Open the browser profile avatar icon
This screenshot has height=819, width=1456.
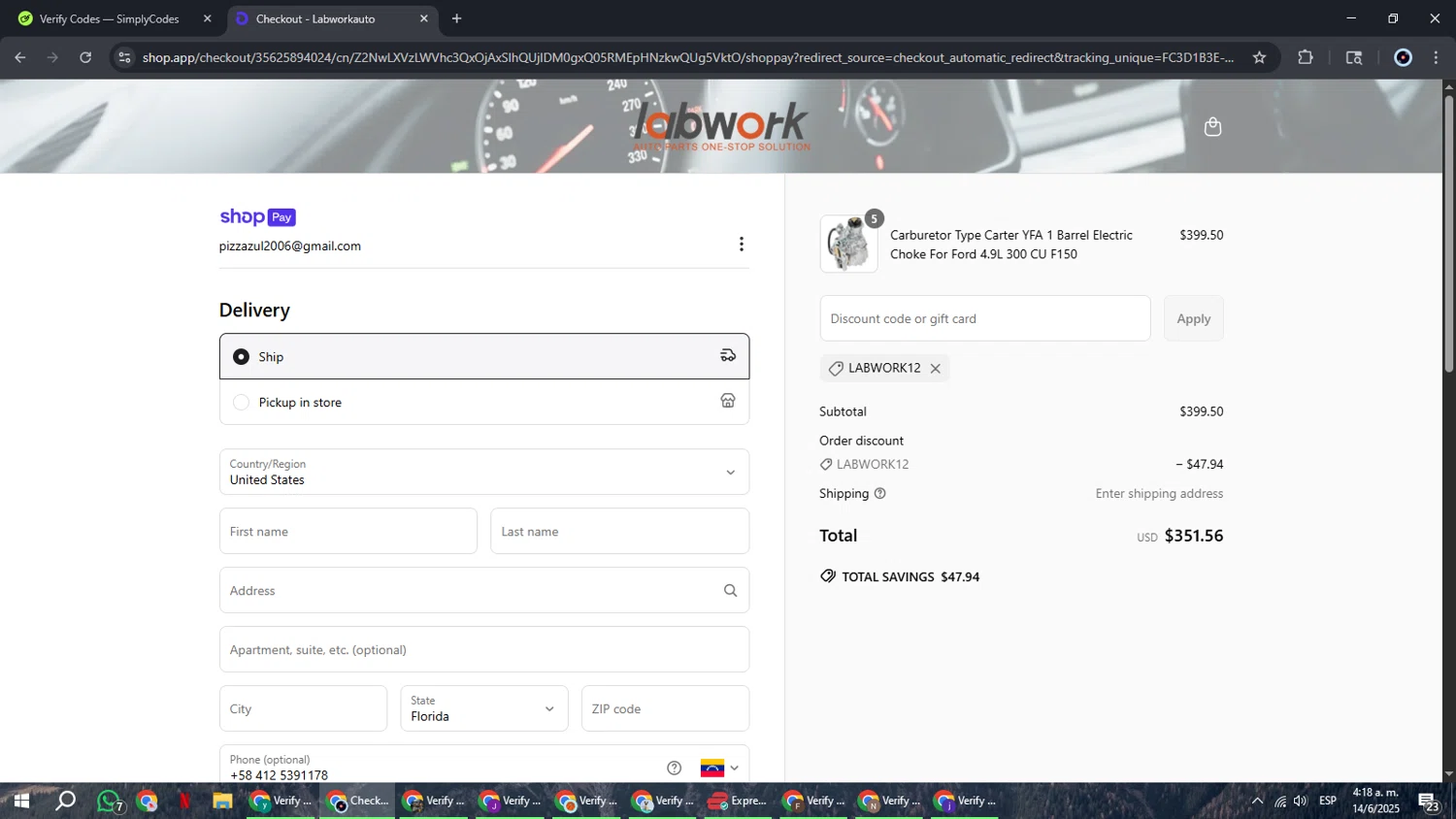click(x=1403, y=57)
